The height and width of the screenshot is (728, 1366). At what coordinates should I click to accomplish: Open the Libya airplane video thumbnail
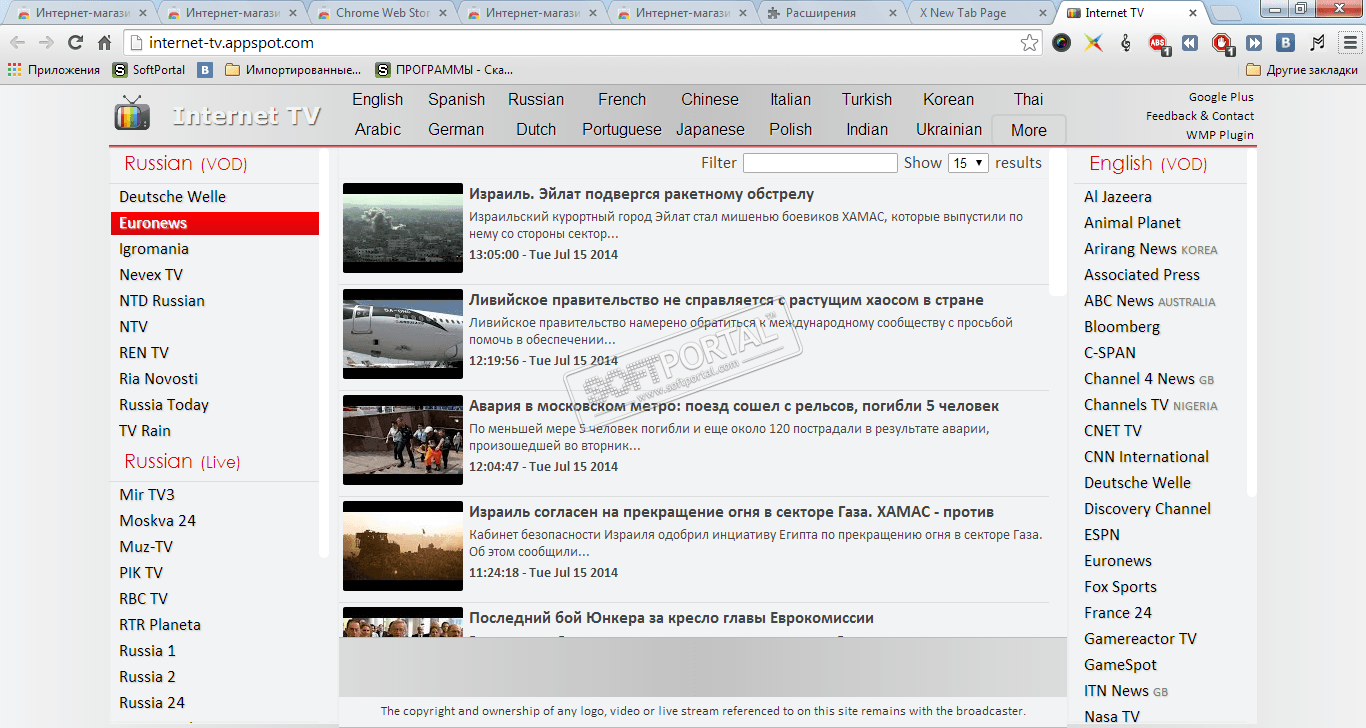pyautogui.click(x=403, y=334)
